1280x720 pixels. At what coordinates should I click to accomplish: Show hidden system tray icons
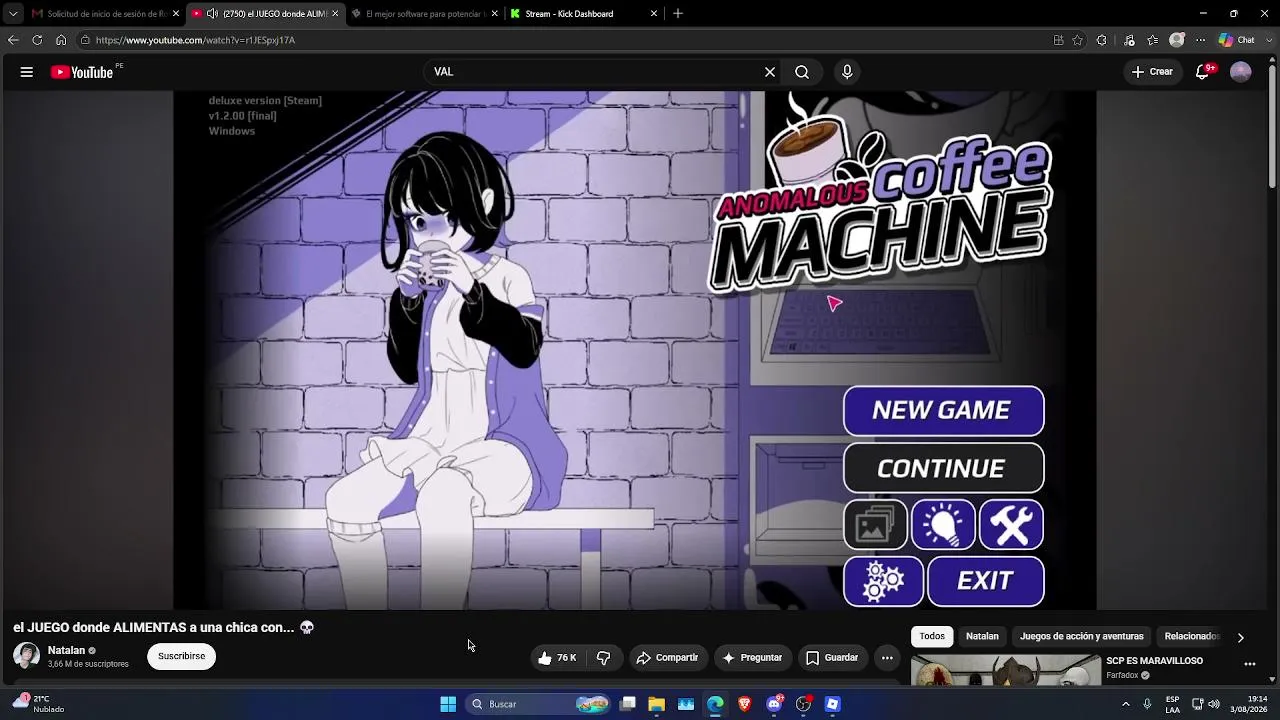1126,704
